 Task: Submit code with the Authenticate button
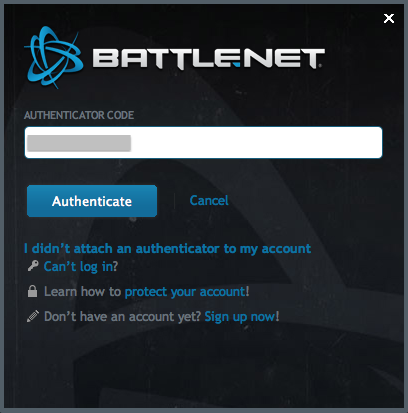92,201
